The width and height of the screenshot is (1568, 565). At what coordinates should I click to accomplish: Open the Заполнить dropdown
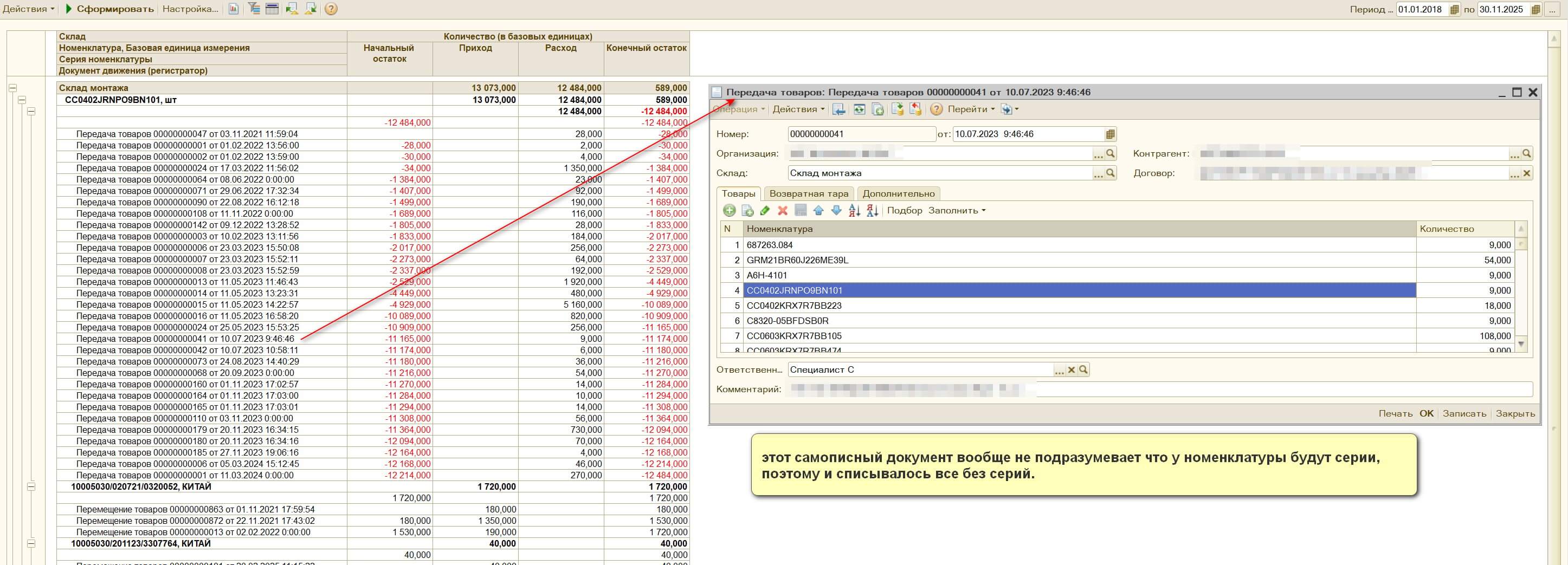pyautogui.click(x=956, y=210)
